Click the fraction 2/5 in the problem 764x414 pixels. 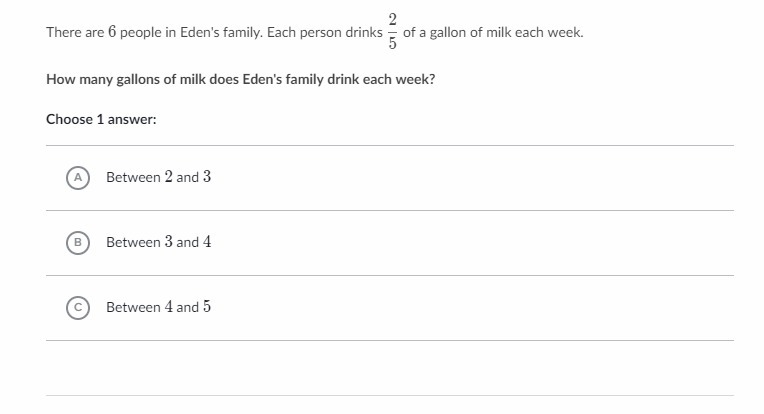[x=393, y=32]
